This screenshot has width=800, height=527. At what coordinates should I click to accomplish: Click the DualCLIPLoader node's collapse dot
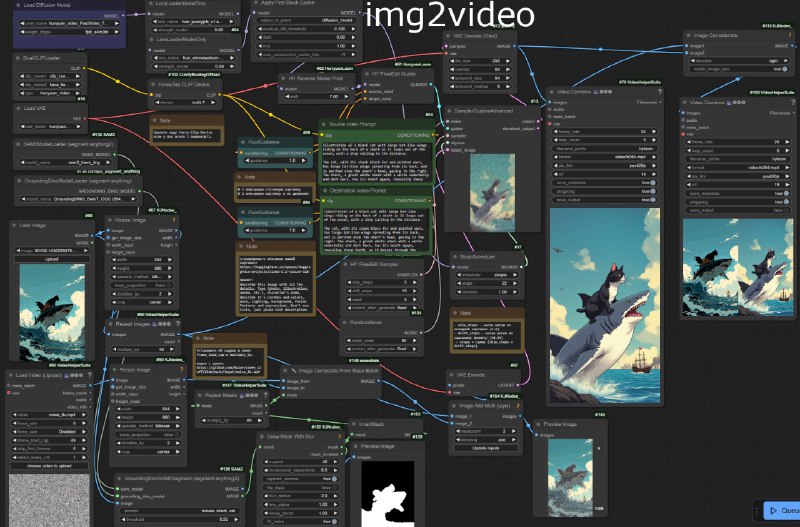pos(17,58)
